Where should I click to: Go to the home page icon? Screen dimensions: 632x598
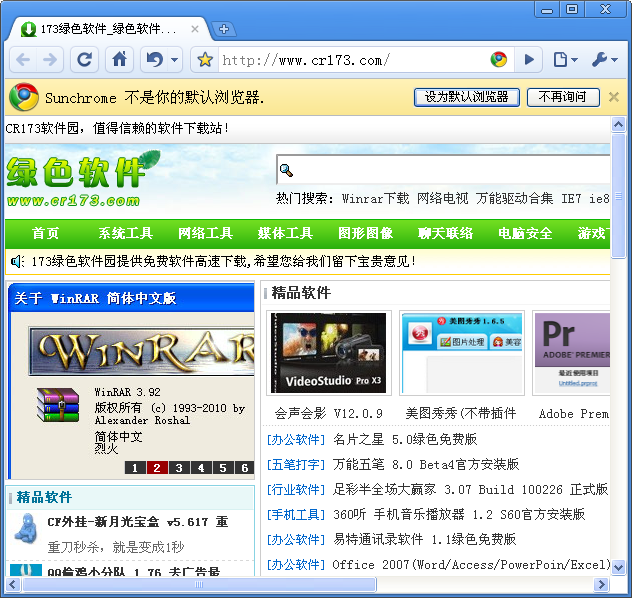coord(119,60)
